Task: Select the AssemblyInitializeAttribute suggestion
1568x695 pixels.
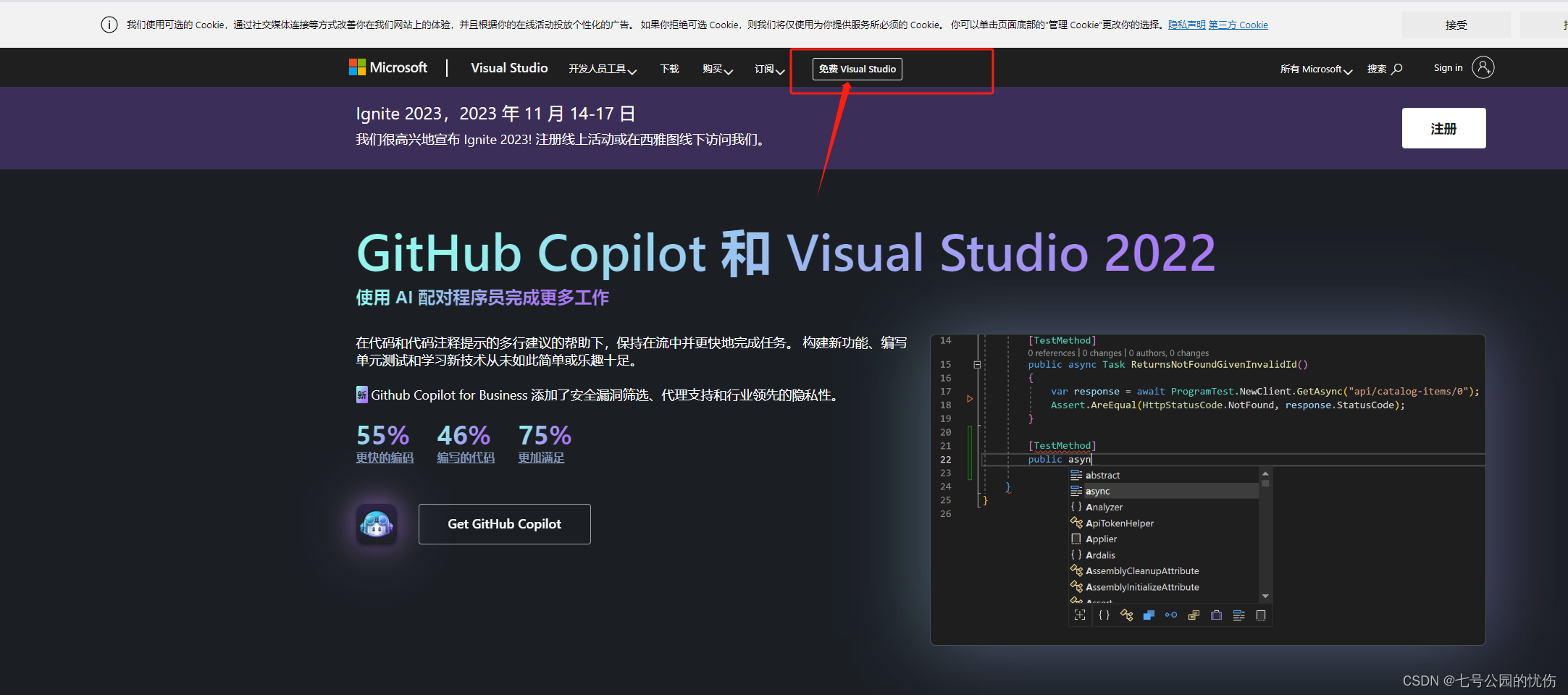Action: 1164,587
